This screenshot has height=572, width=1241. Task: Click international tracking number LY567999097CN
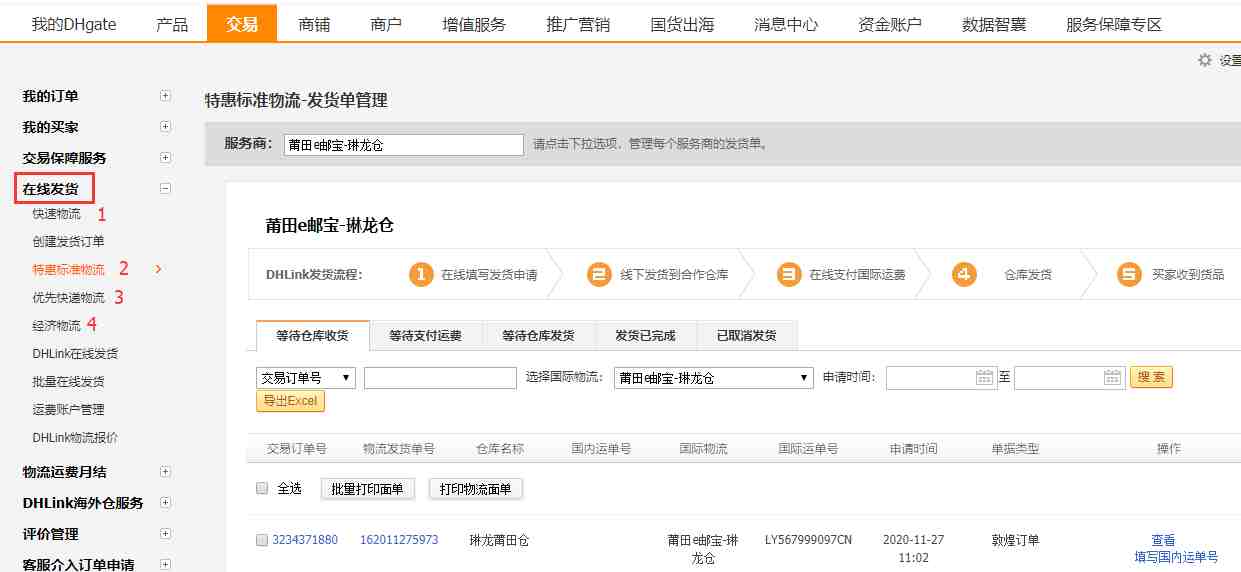pos(808,540)
